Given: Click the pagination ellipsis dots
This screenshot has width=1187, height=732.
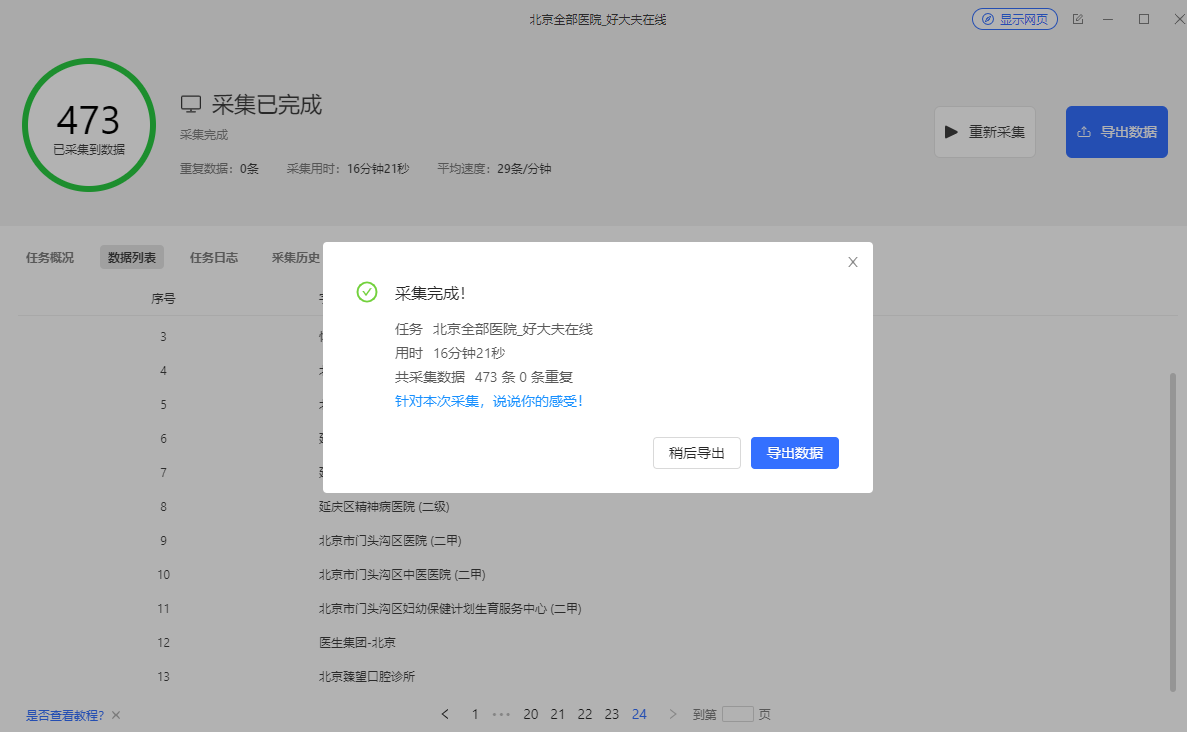Looking at the screenshot, I should [x=501, y=714].
